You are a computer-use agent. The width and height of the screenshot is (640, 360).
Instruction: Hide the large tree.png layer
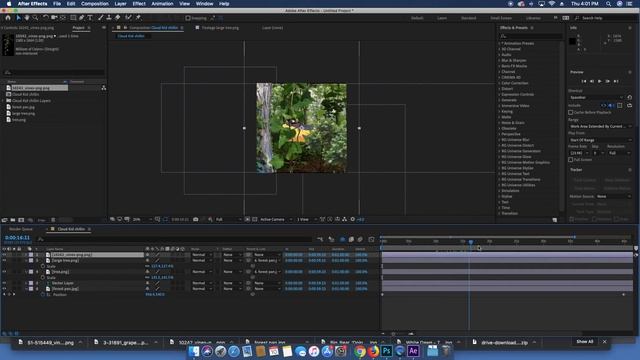(x=4, y=260)
